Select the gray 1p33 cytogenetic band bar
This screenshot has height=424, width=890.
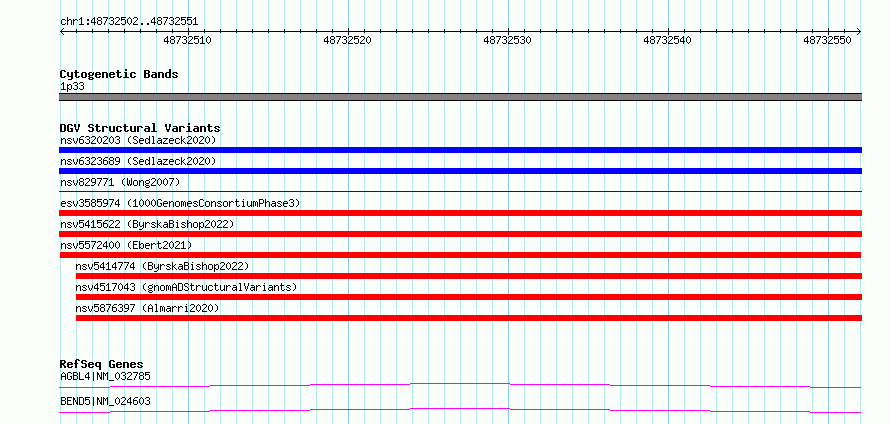click(460, 97)
